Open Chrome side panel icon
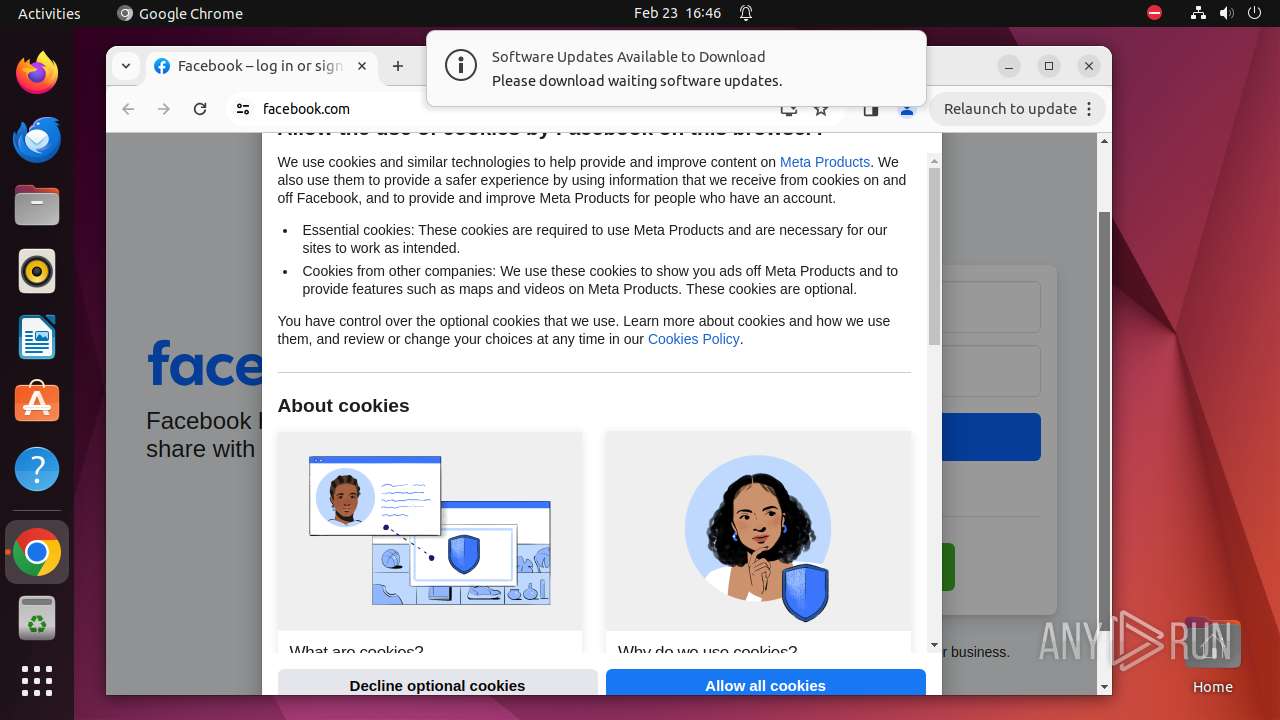This screenshot has width=1280, height=720. click(x=871, y=110)
